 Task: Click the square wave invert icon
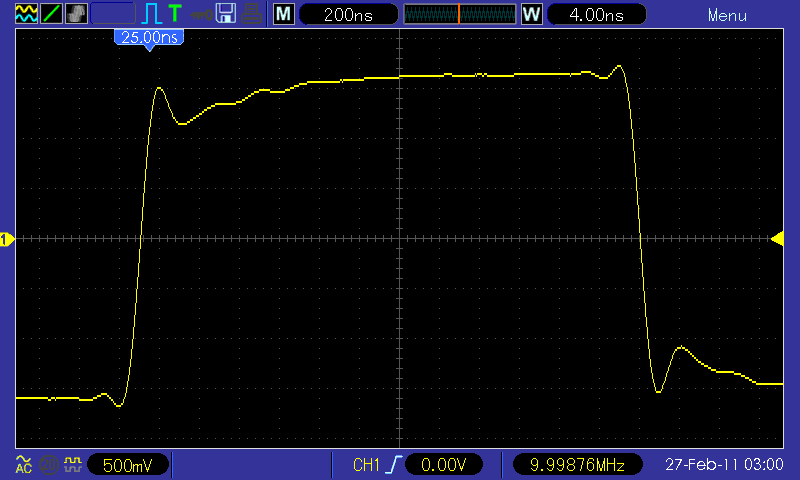(73, 464)
